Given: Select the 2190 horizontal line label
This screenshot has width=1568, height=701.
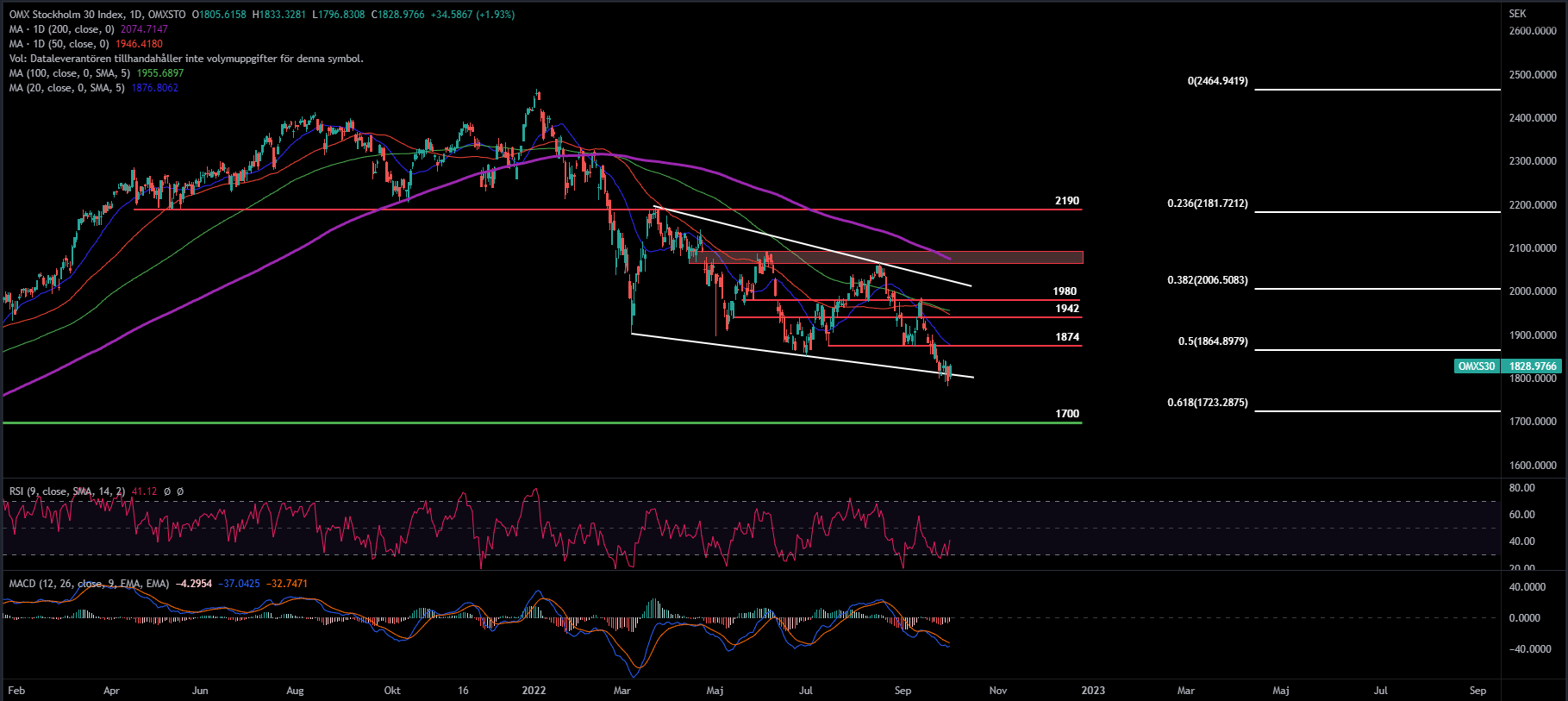Looking at the screenshot, I should (x=1066, y=201).
